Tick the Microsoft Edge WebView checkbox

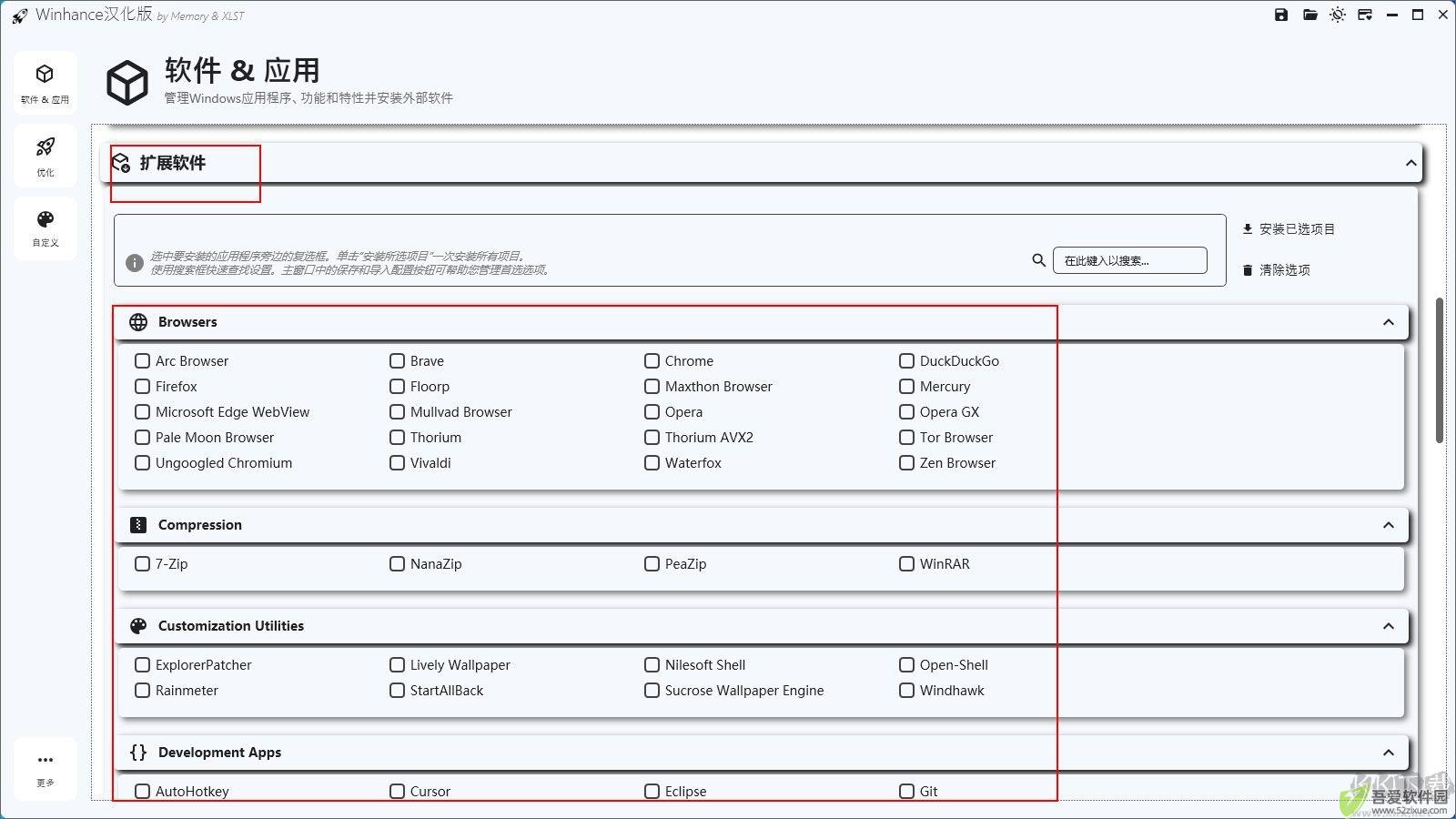pos(142,412)
